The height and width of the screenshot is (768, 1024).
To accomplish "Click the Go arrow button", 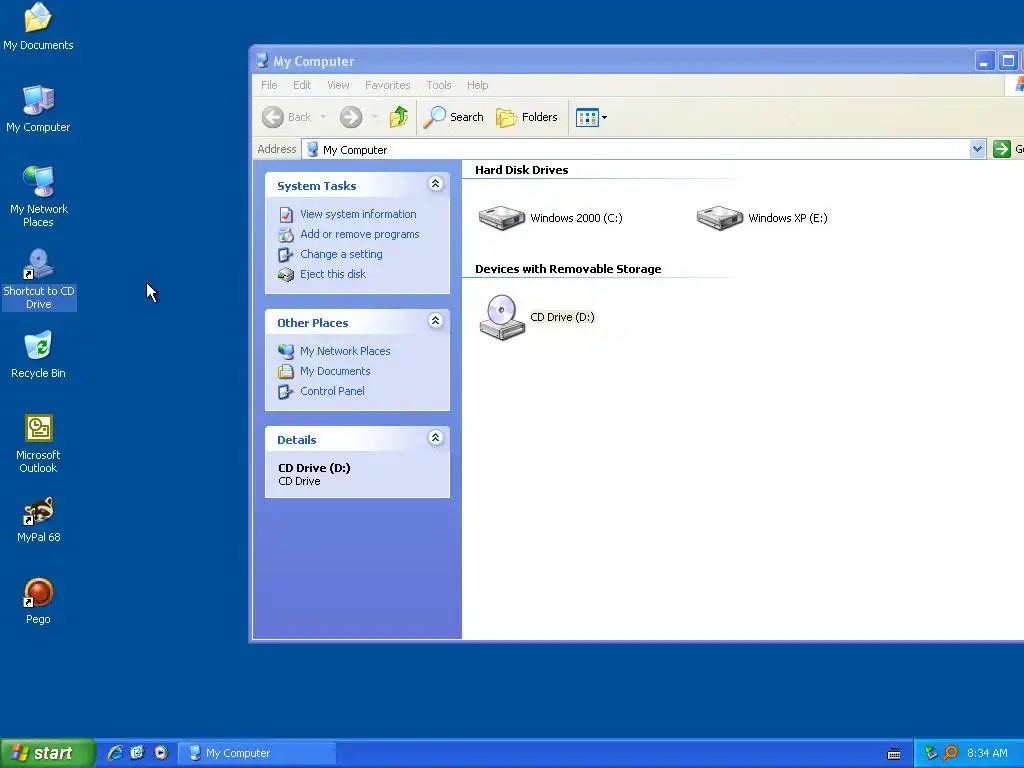I will point(1001,150).
